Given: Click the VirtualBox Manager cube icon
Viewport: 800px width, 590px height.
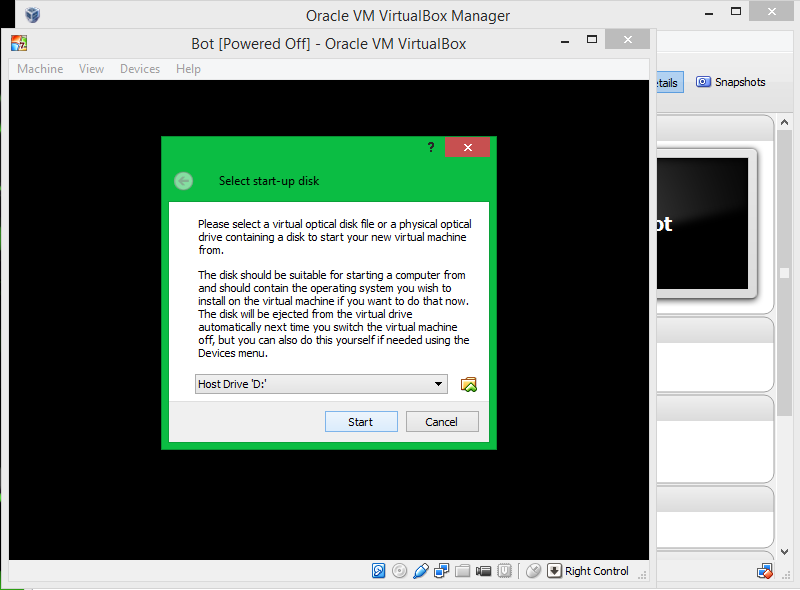Looking at the screenshot, I should (33, 15).
